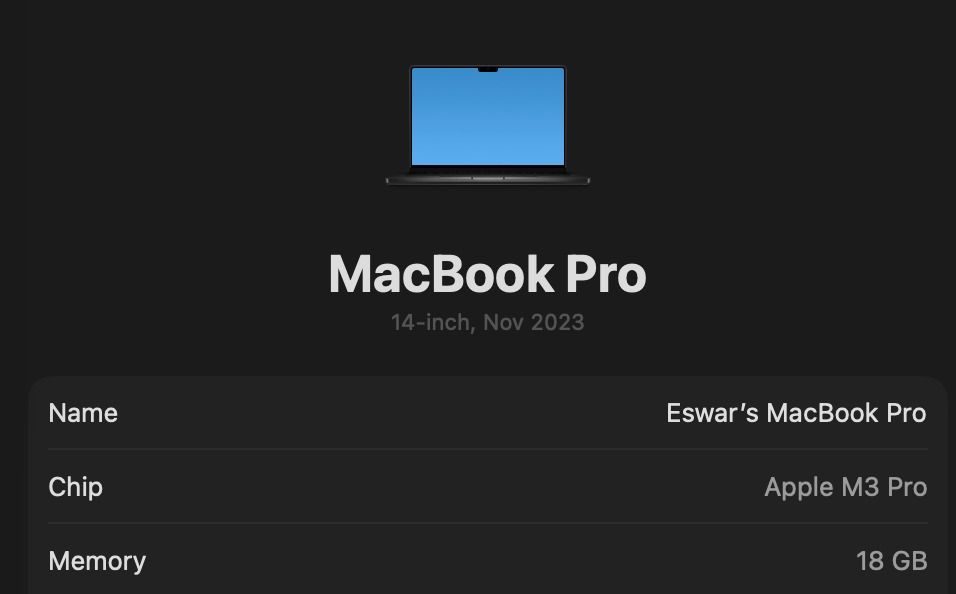Click the keyboard base of the laptop icon
Image resolution: width=956 pixels, height=594 pixels.
tap(487, 180)
